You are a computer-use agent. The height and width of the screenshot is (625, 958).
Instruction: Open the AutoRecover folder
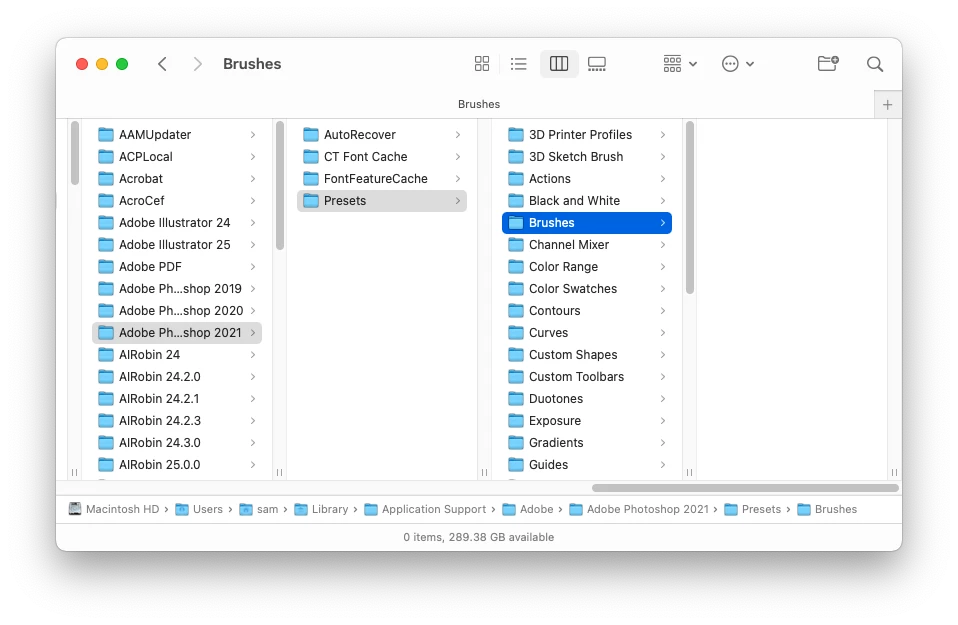point(382,134)
